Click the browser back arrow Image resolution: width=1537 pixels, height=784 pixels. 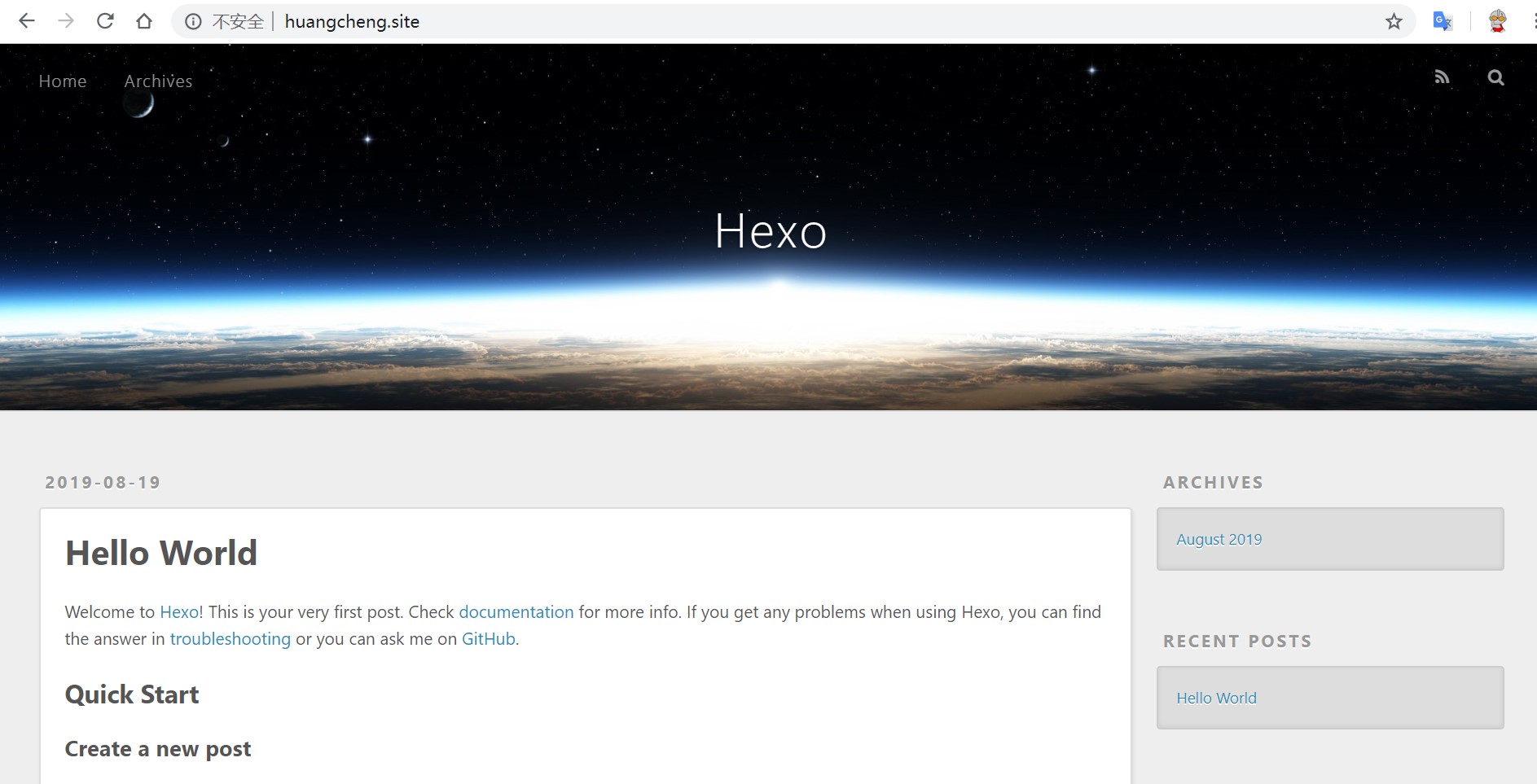27,21
